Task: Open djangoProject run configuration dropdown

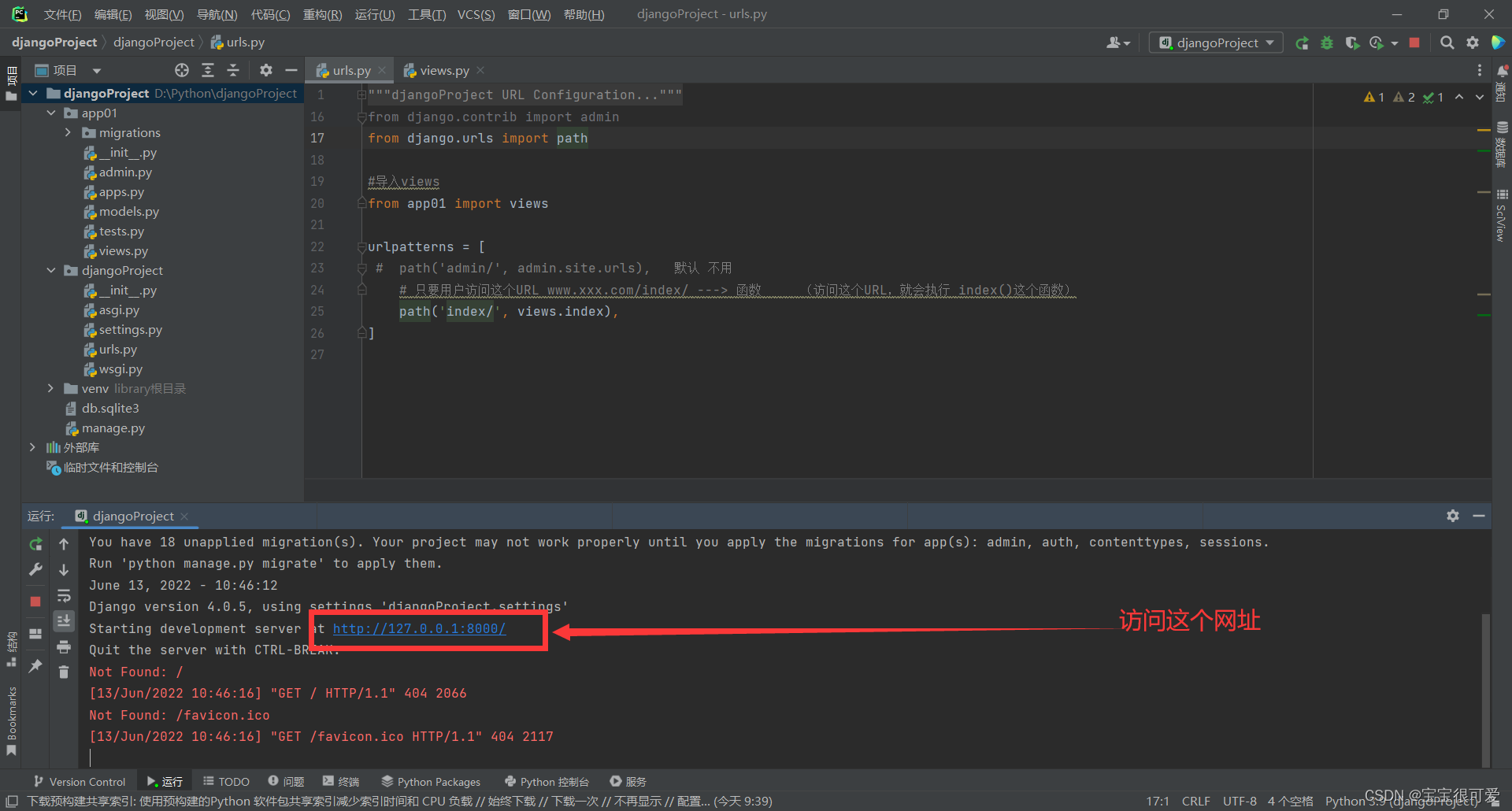Action: (1216, 43)
